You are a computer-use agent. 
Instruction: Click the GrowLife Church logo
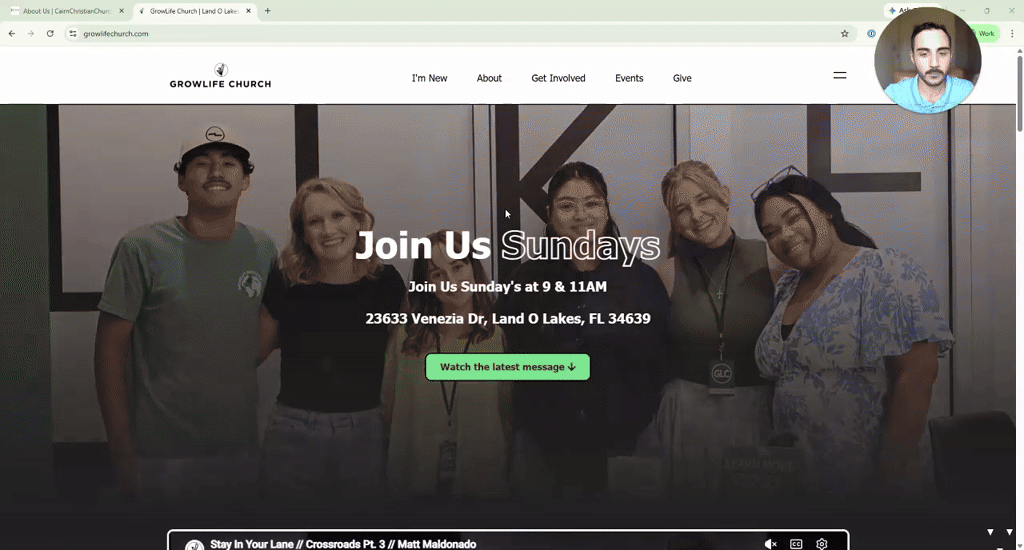220,76
